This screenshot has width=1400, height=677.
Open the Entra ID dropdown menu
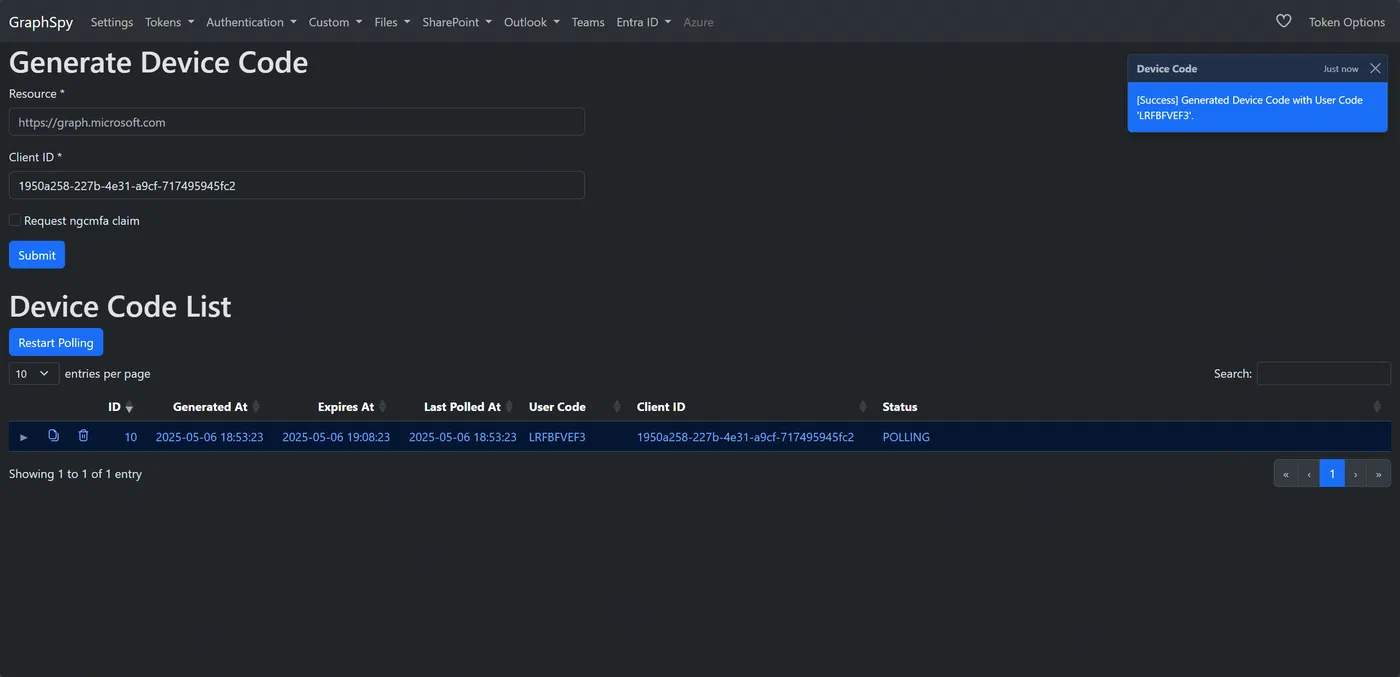[644, 22]
